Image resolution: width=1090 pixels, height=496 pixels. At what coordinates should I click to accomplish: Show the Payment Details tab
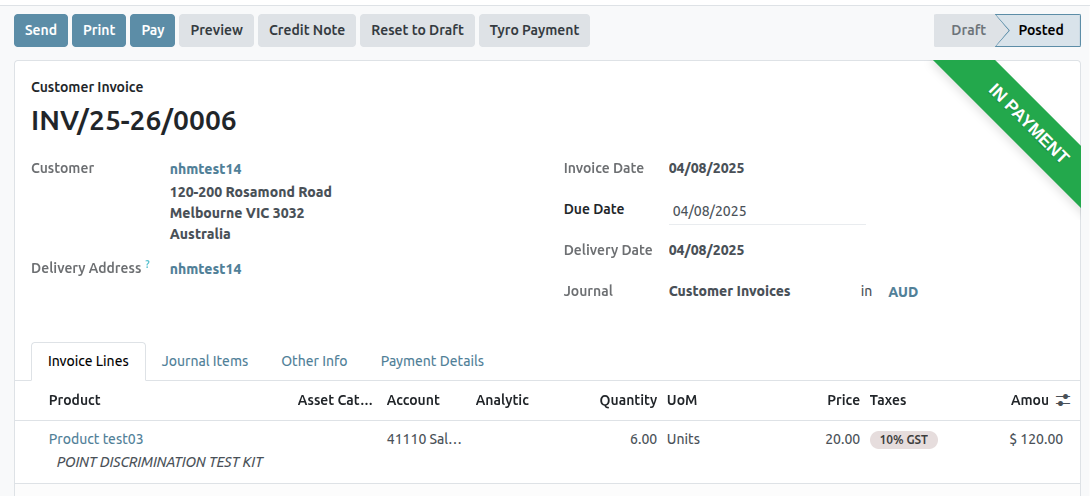click(x=432, y=361)
